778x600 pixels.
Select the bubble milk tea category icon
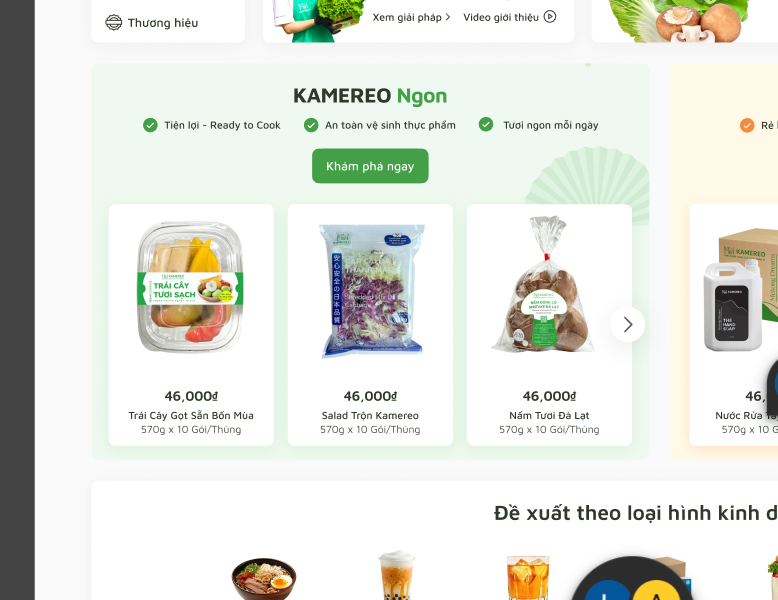click(x=396, y=576)
